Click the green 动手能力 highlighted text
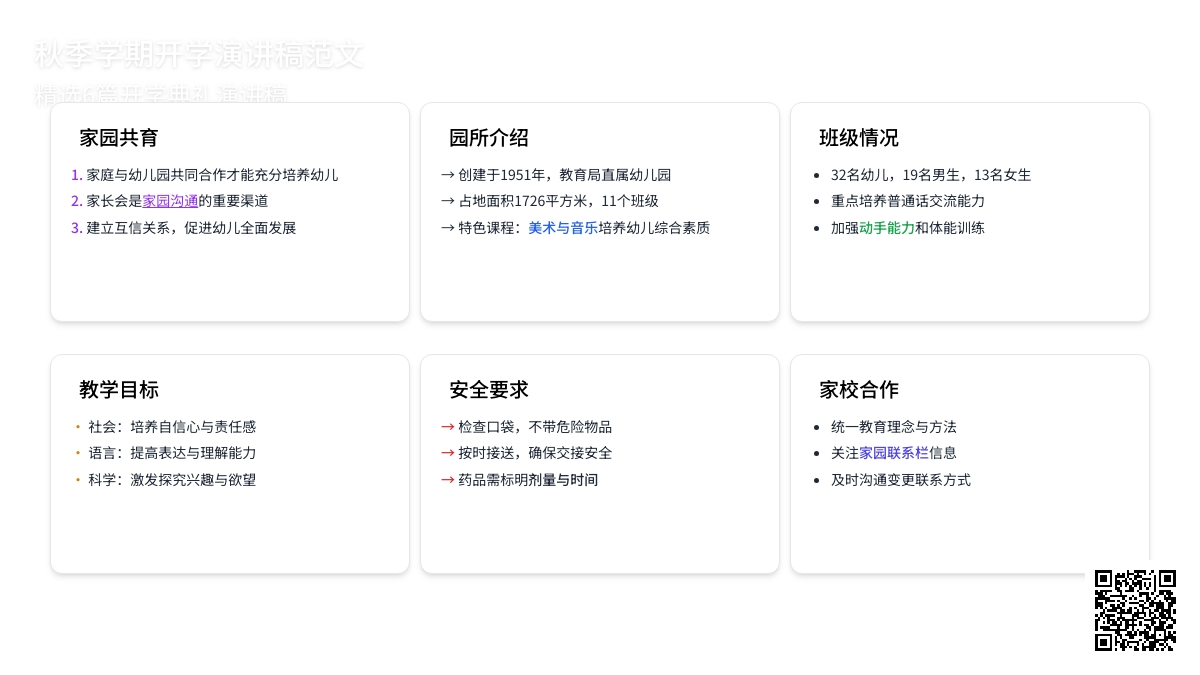1200x675 pixels. click(x=886, y=228)
